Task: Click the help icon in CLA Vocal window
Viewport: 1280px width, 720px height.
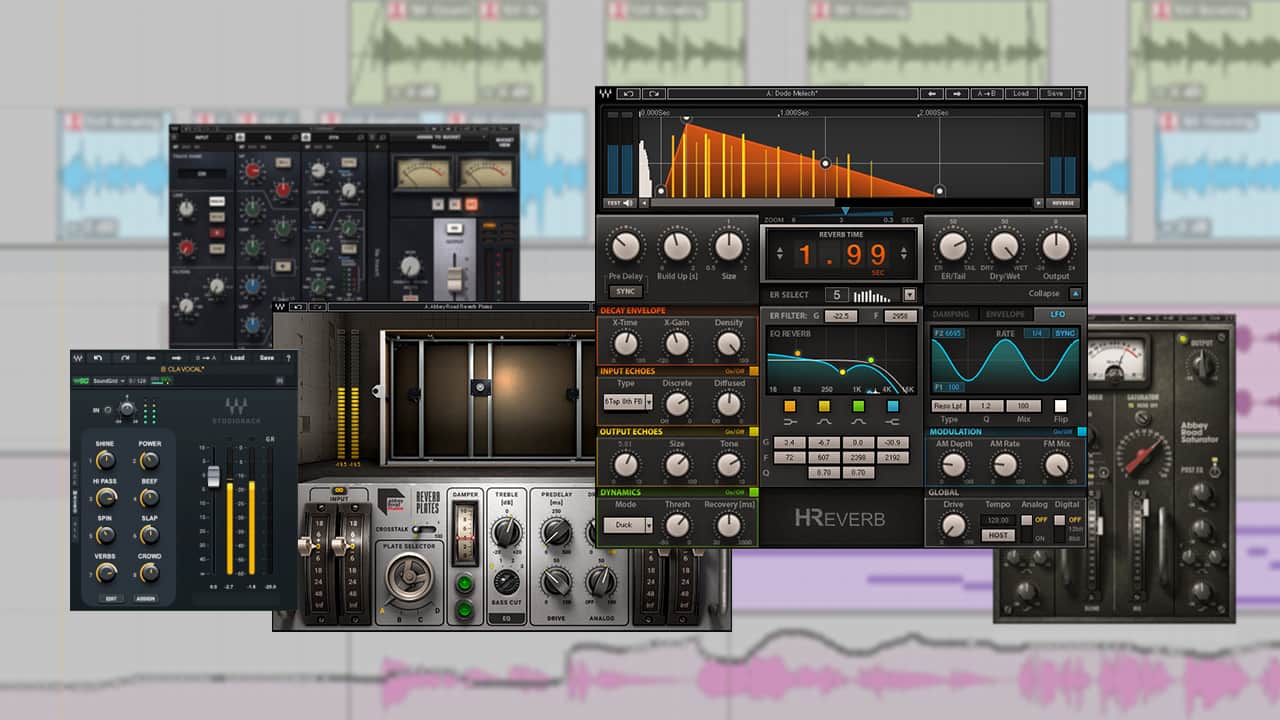Action: [x=289, y=357]
